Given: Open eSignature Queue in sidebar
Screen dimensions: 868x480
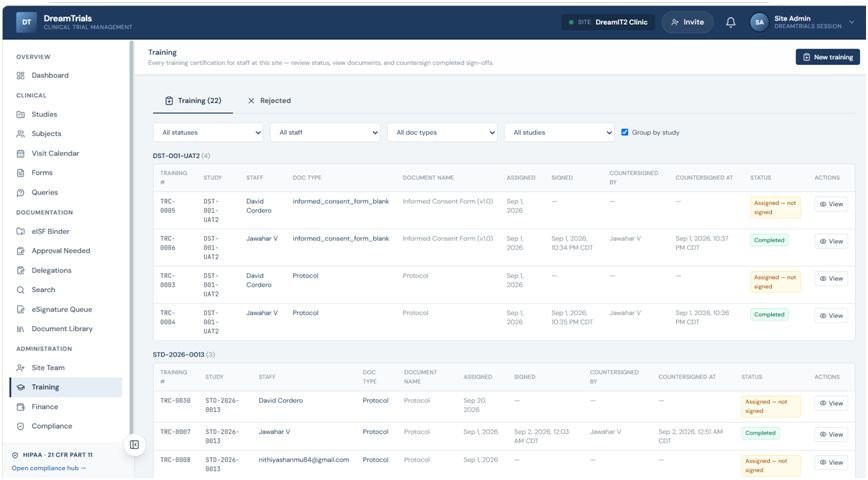Looking at the screenshot, I should tap(65, 309).
